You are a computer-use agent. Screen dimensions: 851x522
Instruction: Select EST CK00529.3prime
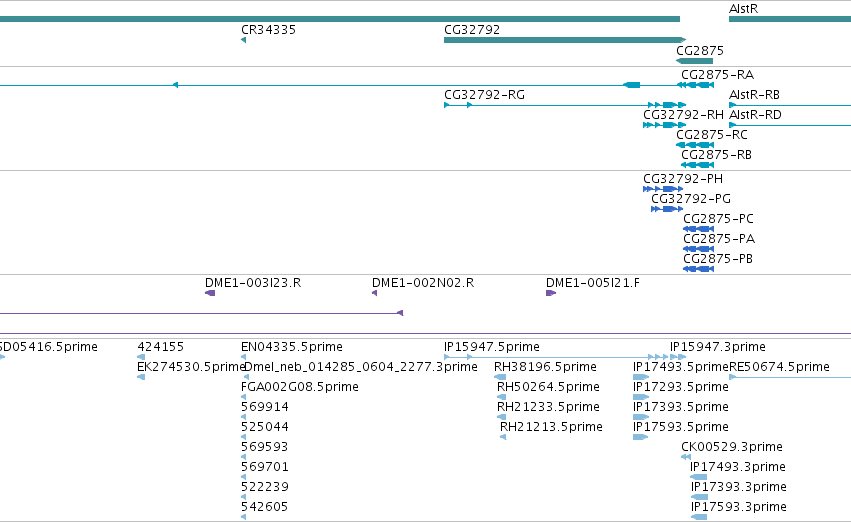[x=732, y=448]
